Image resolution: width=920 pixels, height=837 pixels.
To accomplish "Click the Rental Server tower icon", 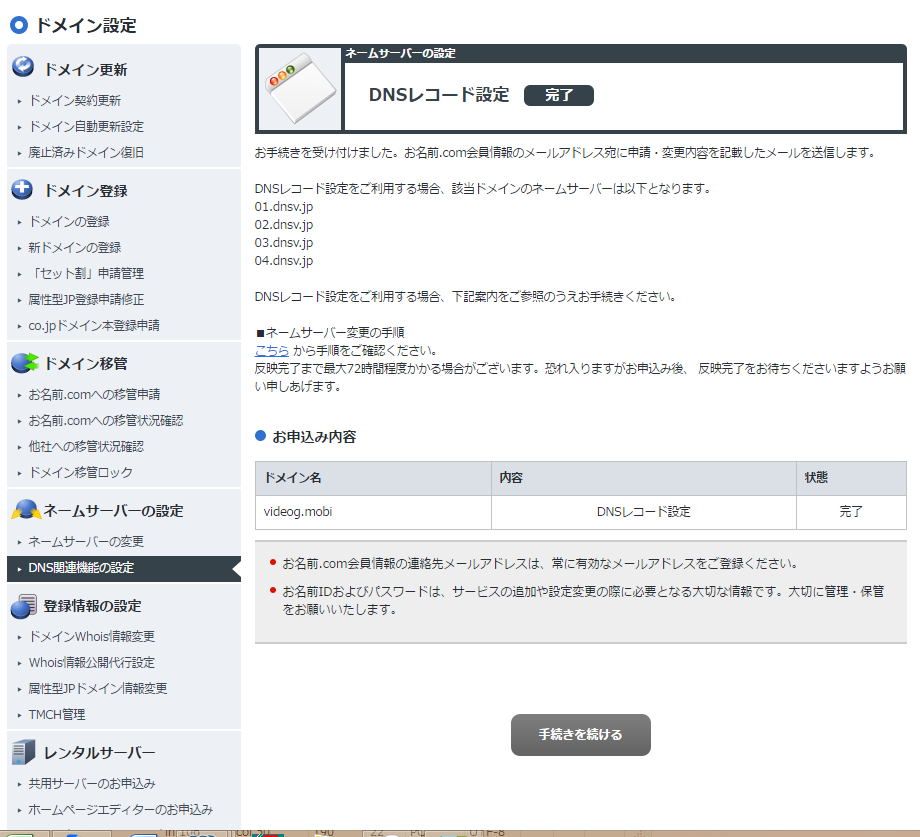I will pyautogui.click(x=23, y=752).
